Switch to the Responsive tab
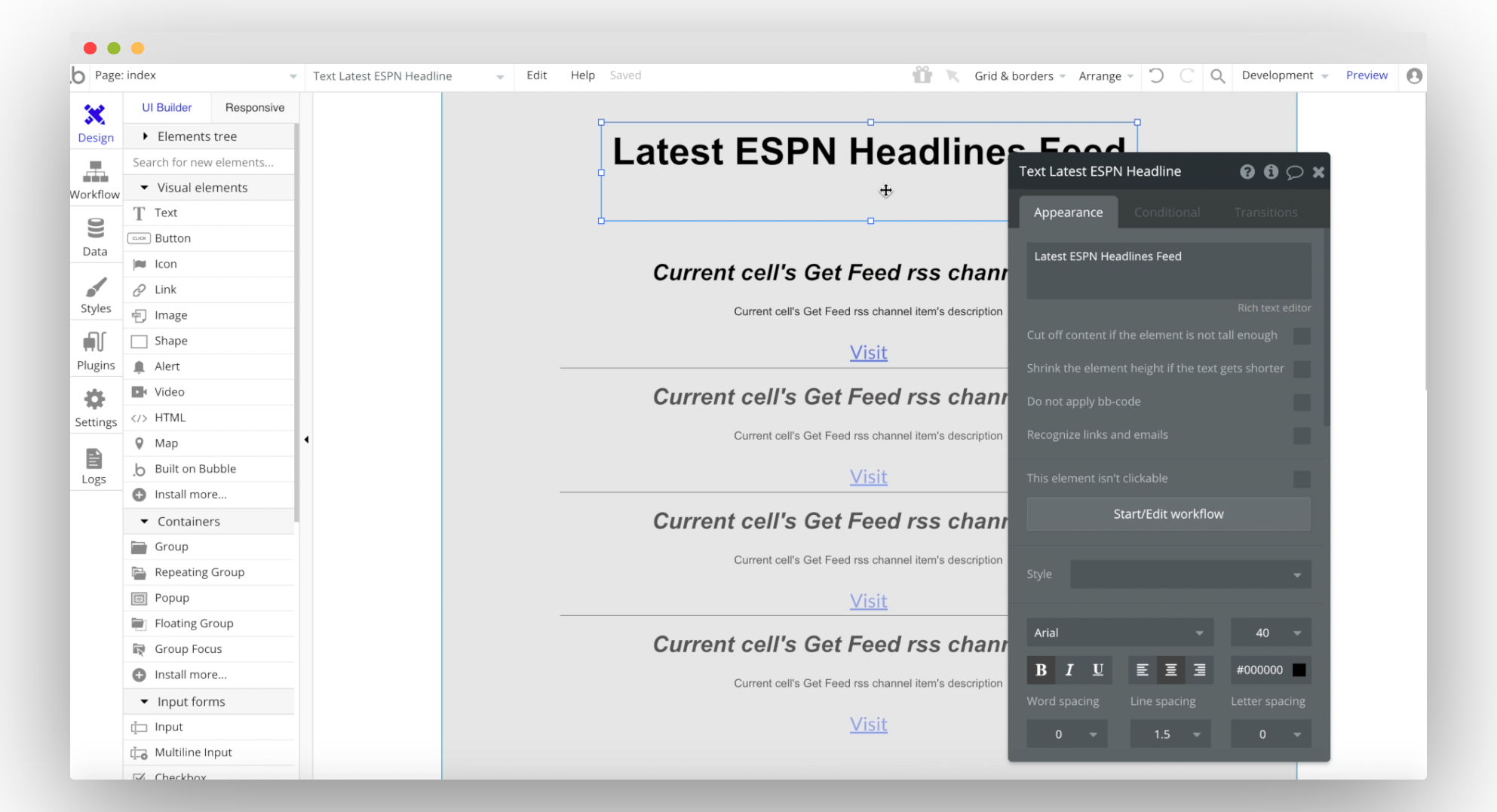Viewport: 1497px width, 812px height. pyautogui.click(x=254, y=108)
